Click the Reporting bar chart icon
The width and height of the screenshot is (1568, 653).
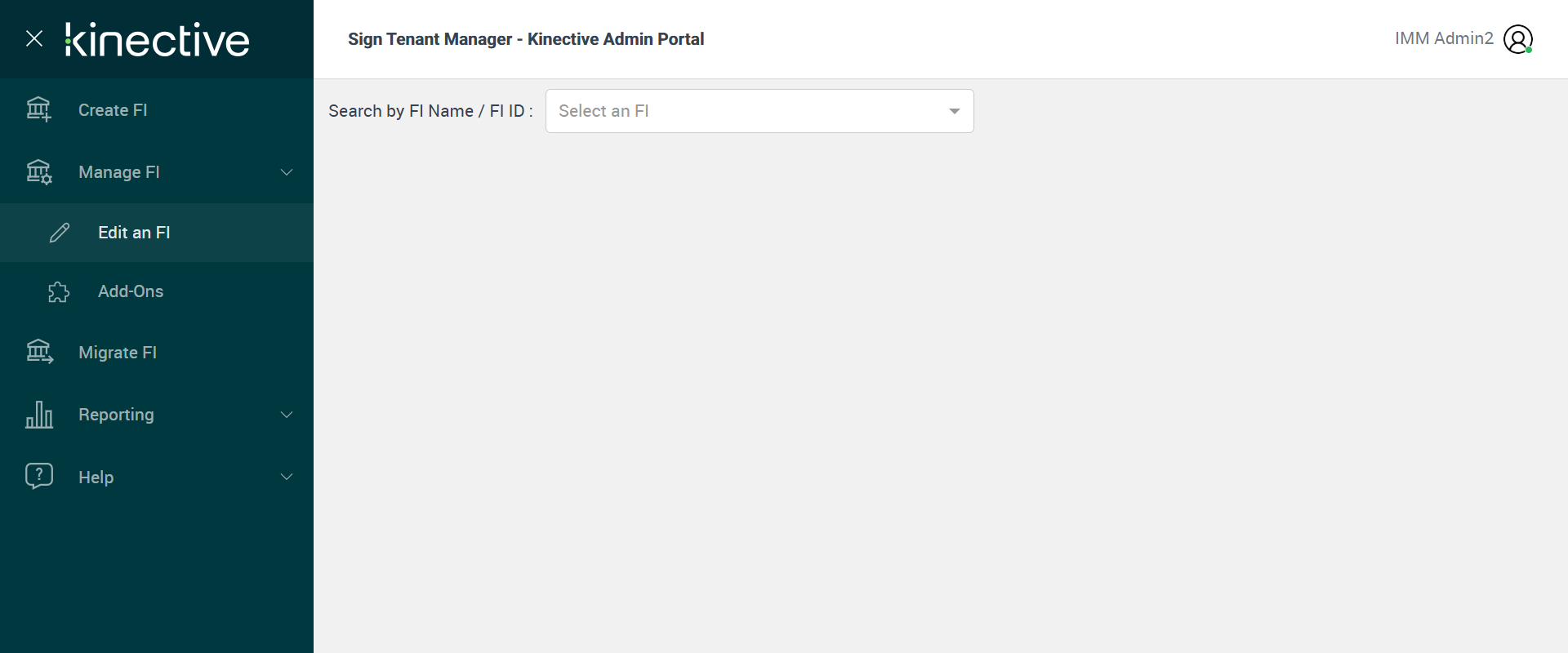(39, 415)
